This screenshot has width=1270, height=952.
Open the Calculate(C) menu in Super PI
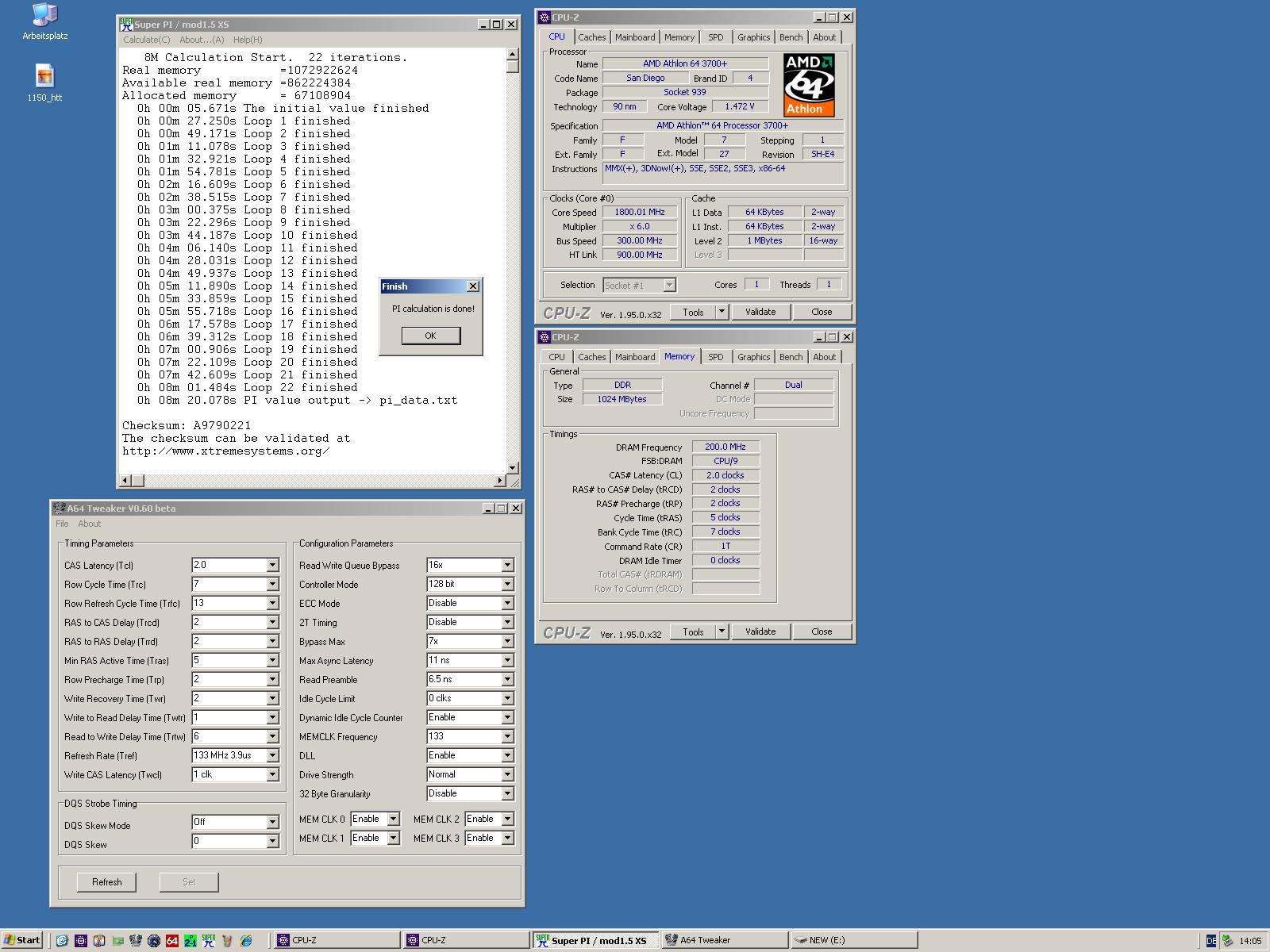tap(146, 40)
